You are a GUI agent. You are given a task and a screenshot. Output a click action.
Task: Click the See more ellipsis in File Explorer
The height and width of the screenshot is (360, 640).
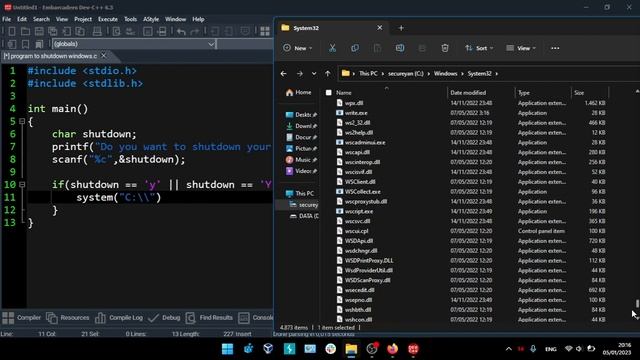pos(555,48)
